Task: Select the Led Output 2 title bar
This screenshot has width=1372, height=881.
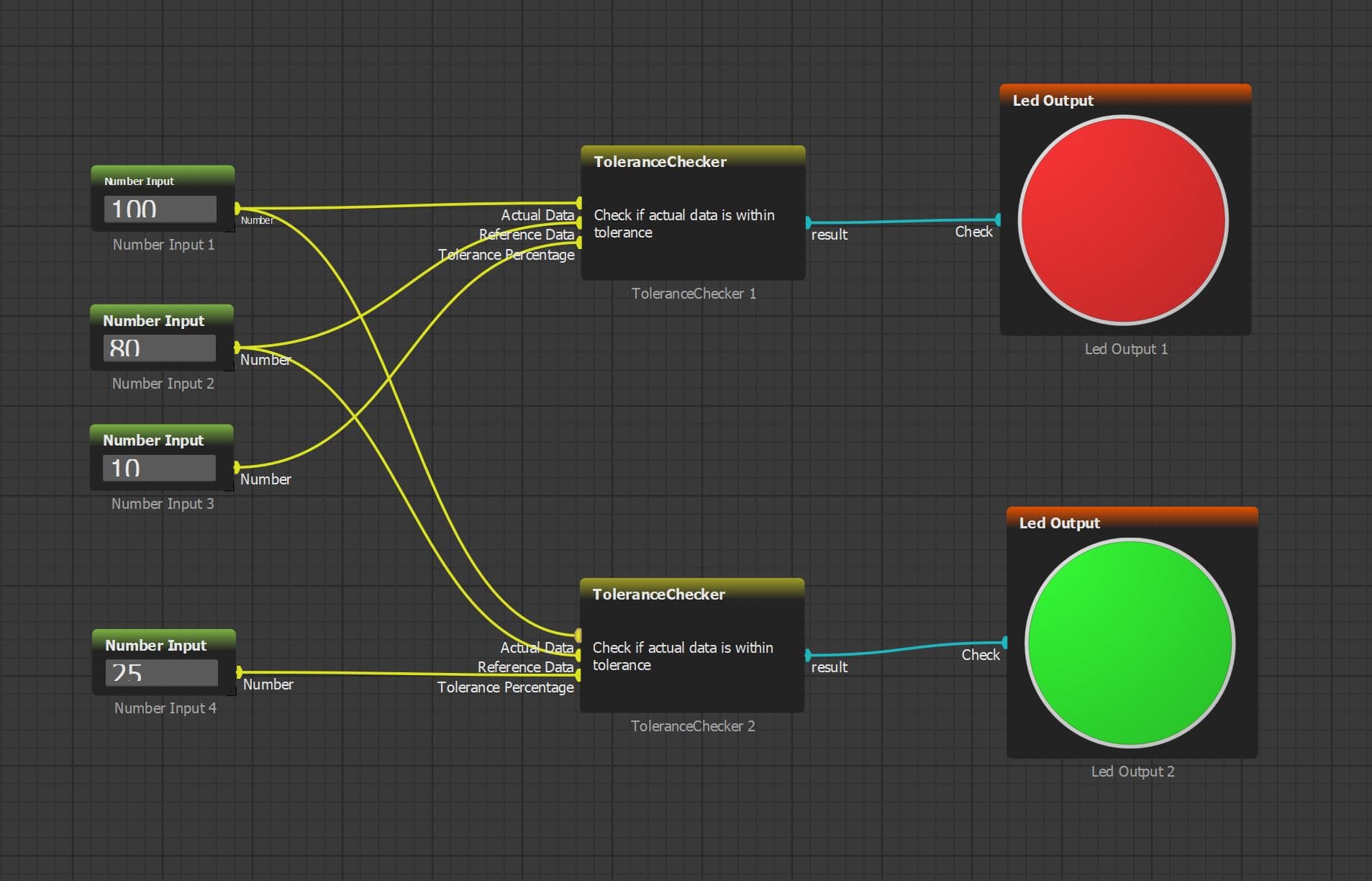Action: (1131, 523)
